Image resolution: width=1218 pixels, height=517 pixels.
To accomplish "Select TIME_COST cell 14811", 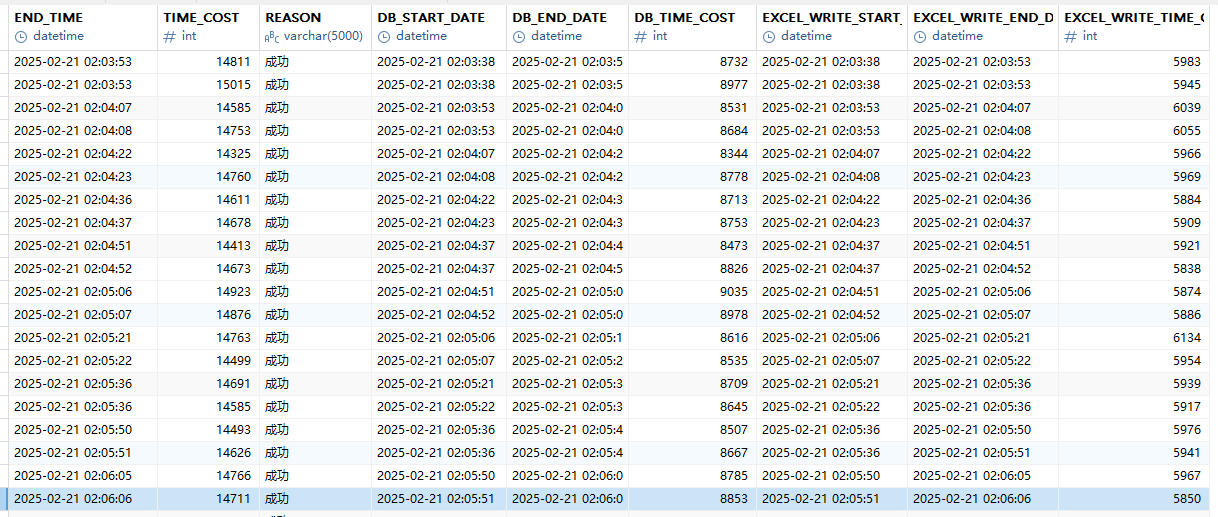I will [209, 62].
